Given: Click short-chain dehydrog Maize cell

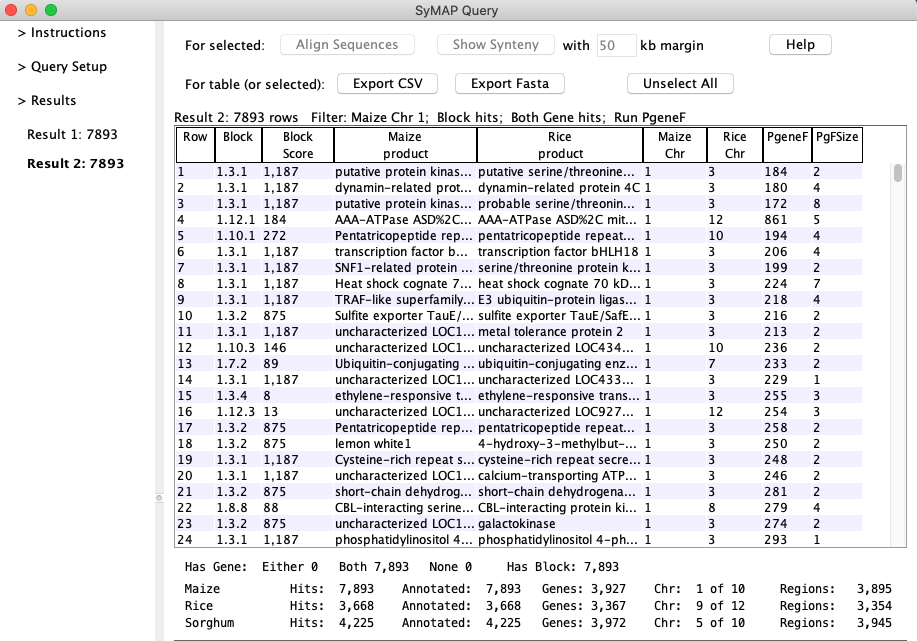Looking at the screenshot, I should pyautogui.click(x=405, y=492).
